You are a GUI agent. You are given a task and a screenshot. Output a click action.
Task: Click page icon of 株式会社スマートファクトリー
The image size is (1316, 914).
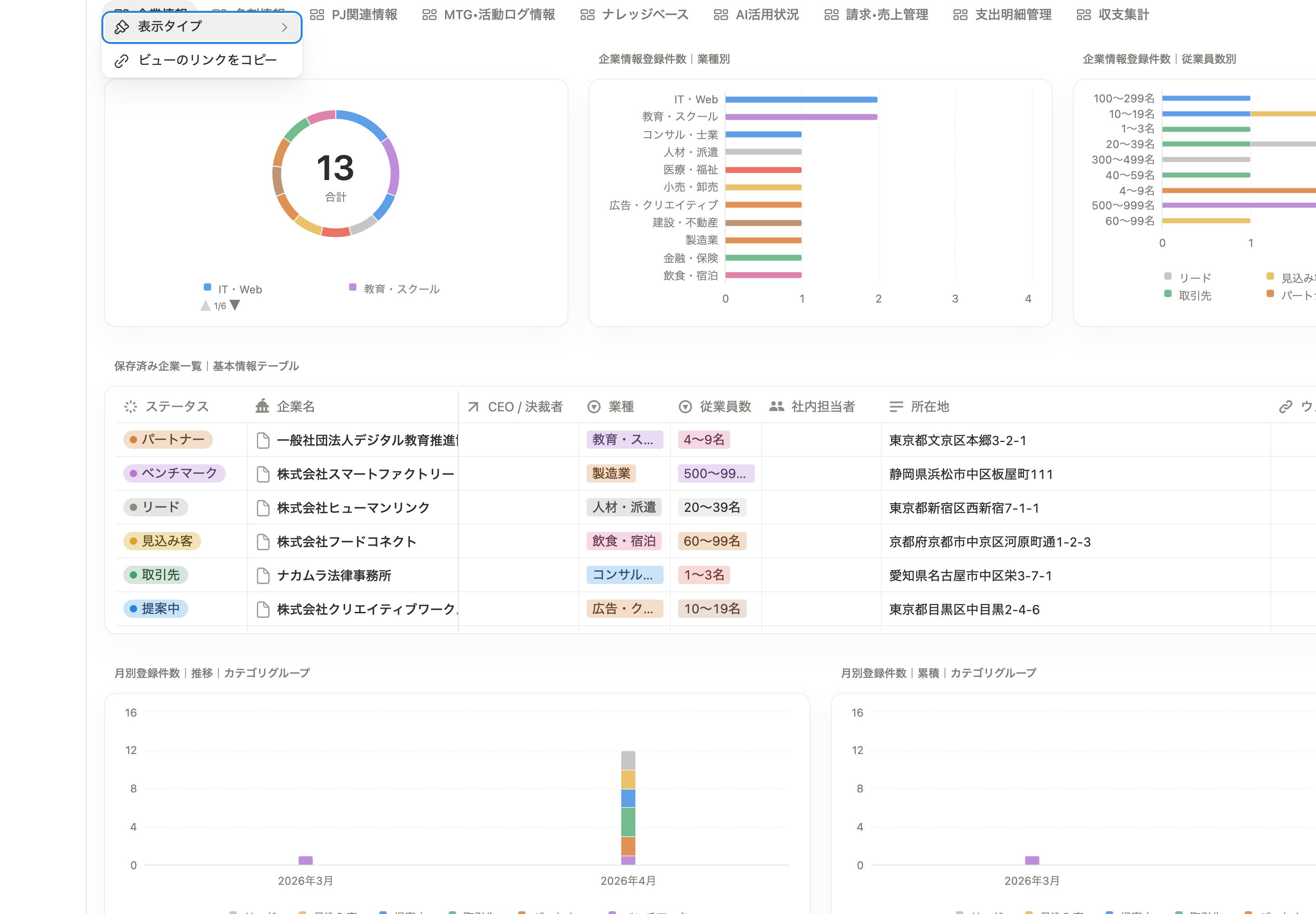263,474
